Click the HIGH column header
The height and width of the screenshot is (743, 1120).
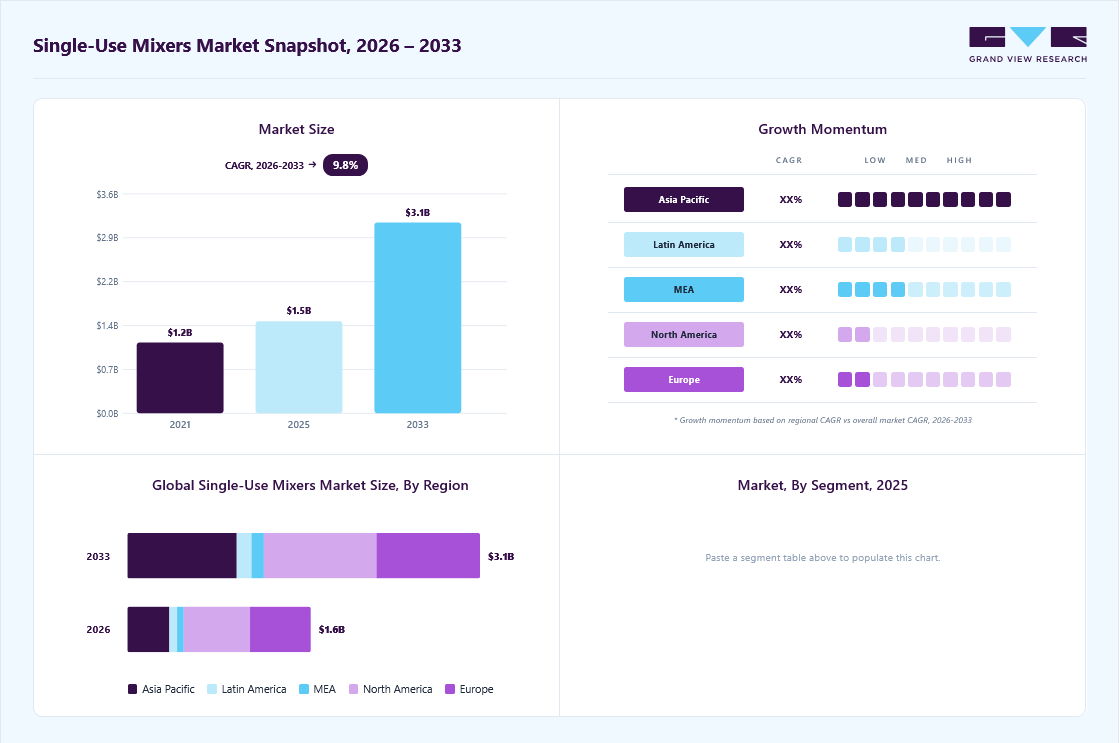959,160
